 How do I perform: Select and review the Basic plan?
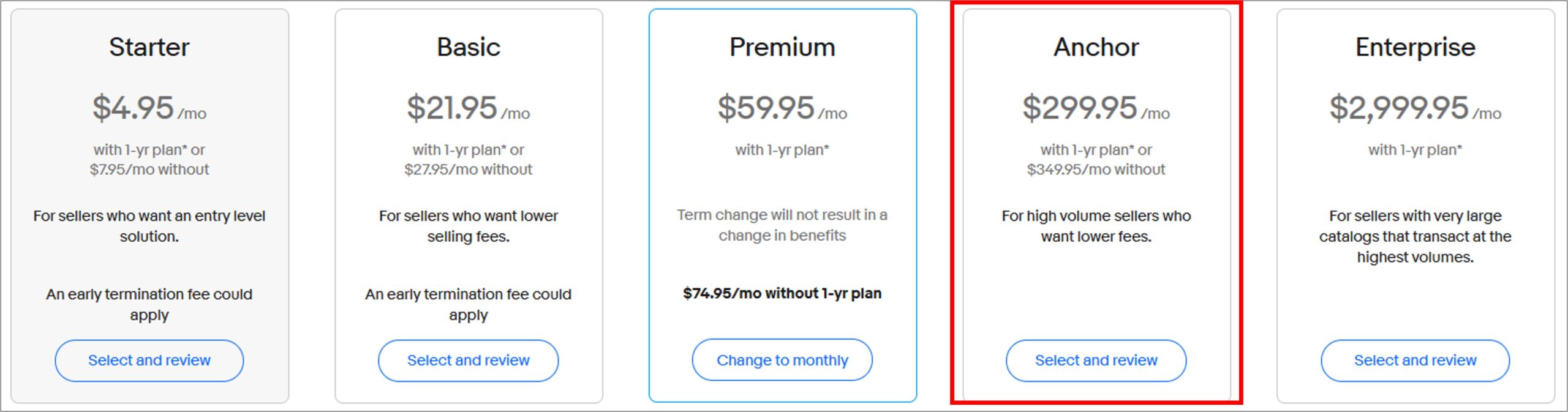pos(468,361)
